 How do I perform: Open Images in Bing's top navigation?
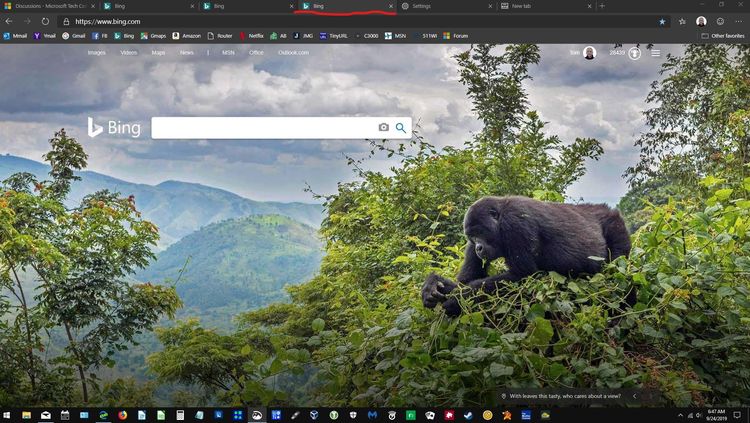tap(96, 53)
